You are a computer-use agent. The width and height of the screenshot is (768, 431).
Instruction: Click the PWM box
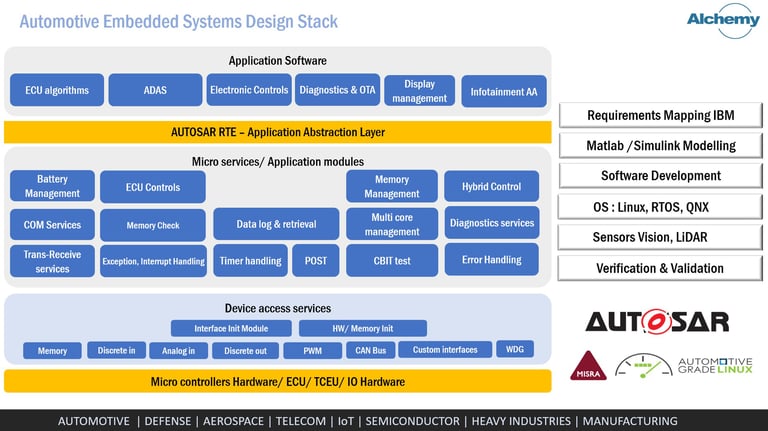click(x=312, y=351)
